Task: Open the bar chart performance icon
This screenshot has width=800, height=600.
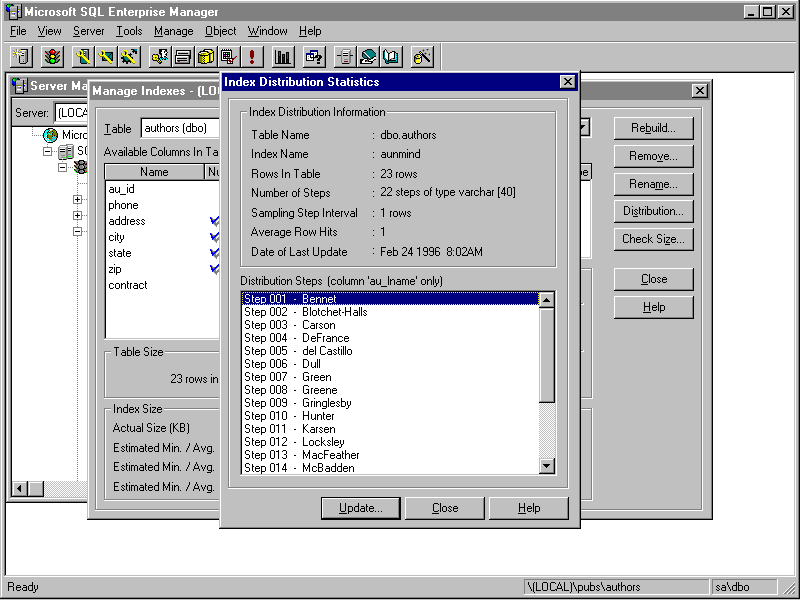Action: coord(283,57)
